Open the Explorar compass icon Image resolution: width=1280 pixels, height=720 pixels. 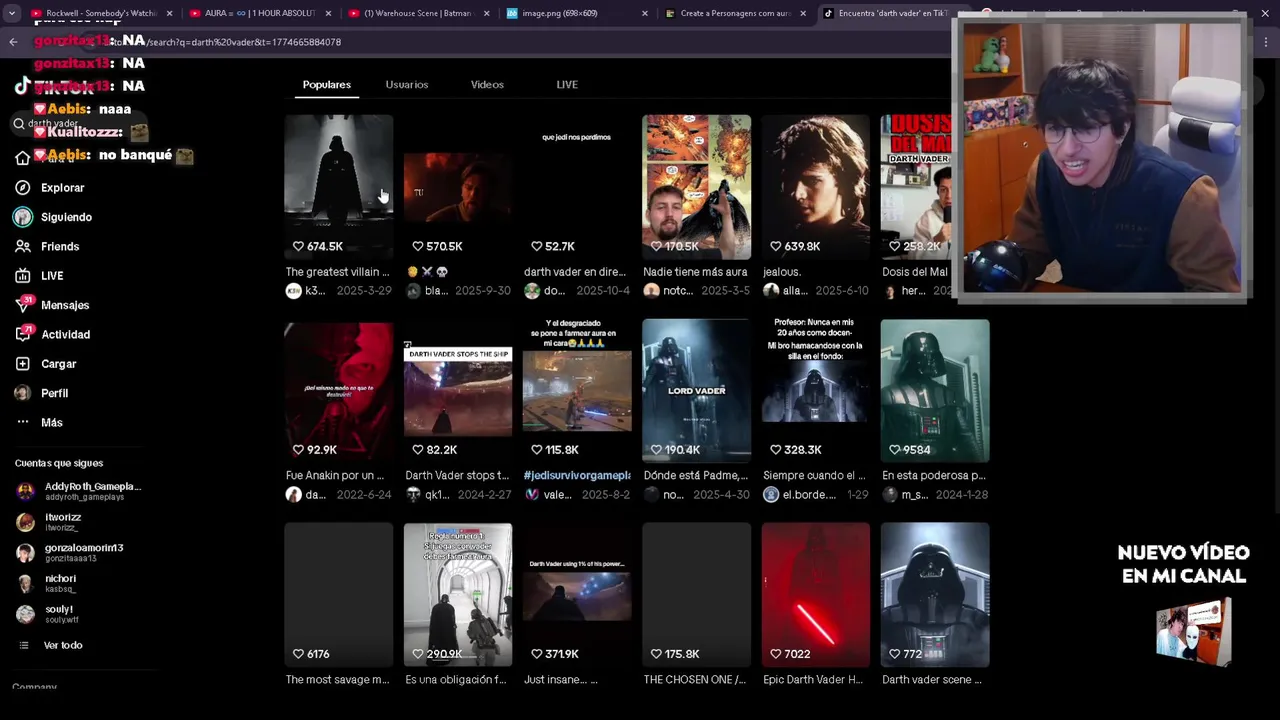coord(23,188)
